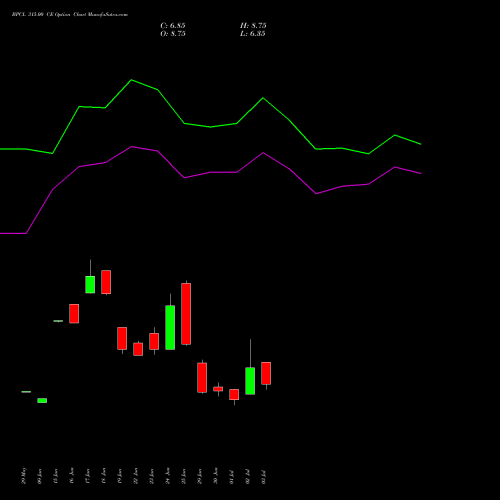This screenshot has height=500, width=500.
Task: Click the 29 May date axis label
Action: (x=24, y=476)
